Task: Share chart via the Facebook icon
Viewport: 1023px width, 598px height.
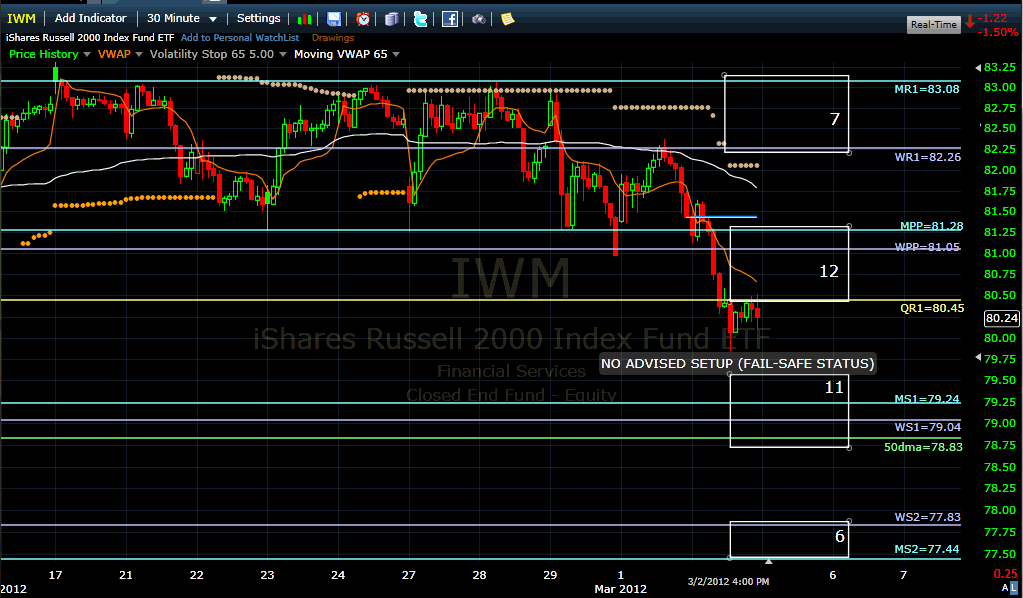Action: pos(450,19)
